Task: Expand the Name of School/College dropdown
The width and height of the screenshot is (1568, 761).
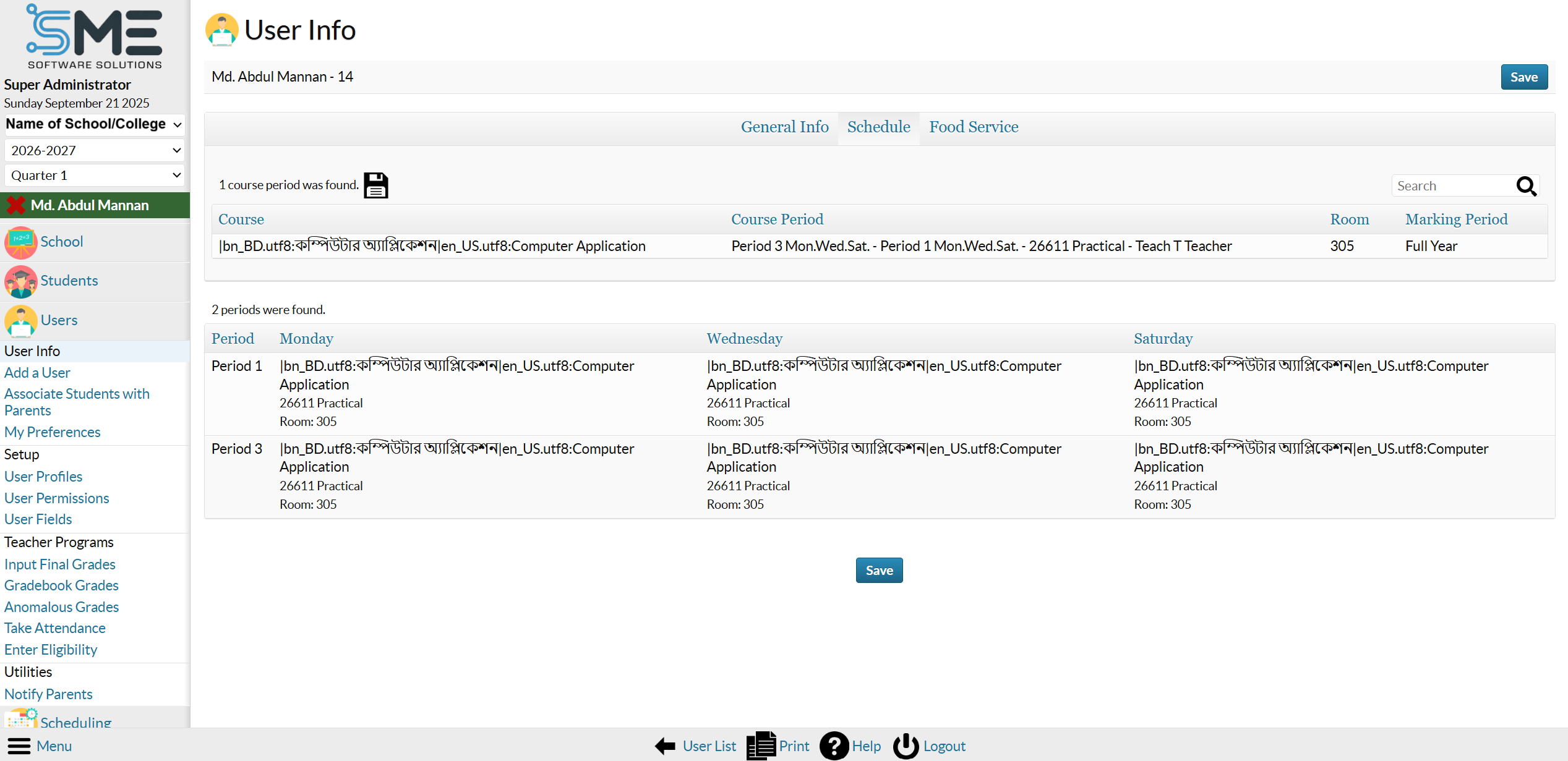Action: [x=94, y=124]
